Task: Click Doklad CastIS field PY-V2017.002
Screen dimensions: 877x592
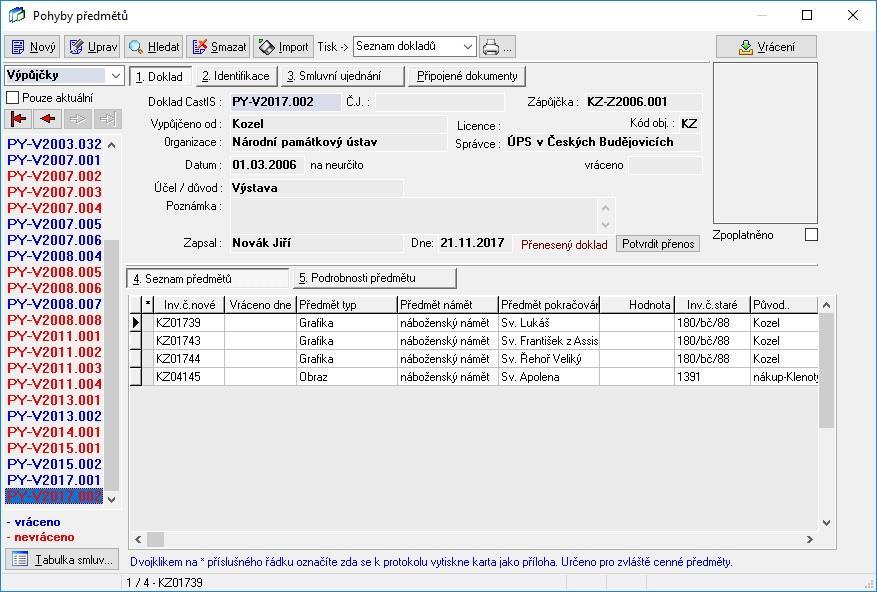Action: click(285, 102)
